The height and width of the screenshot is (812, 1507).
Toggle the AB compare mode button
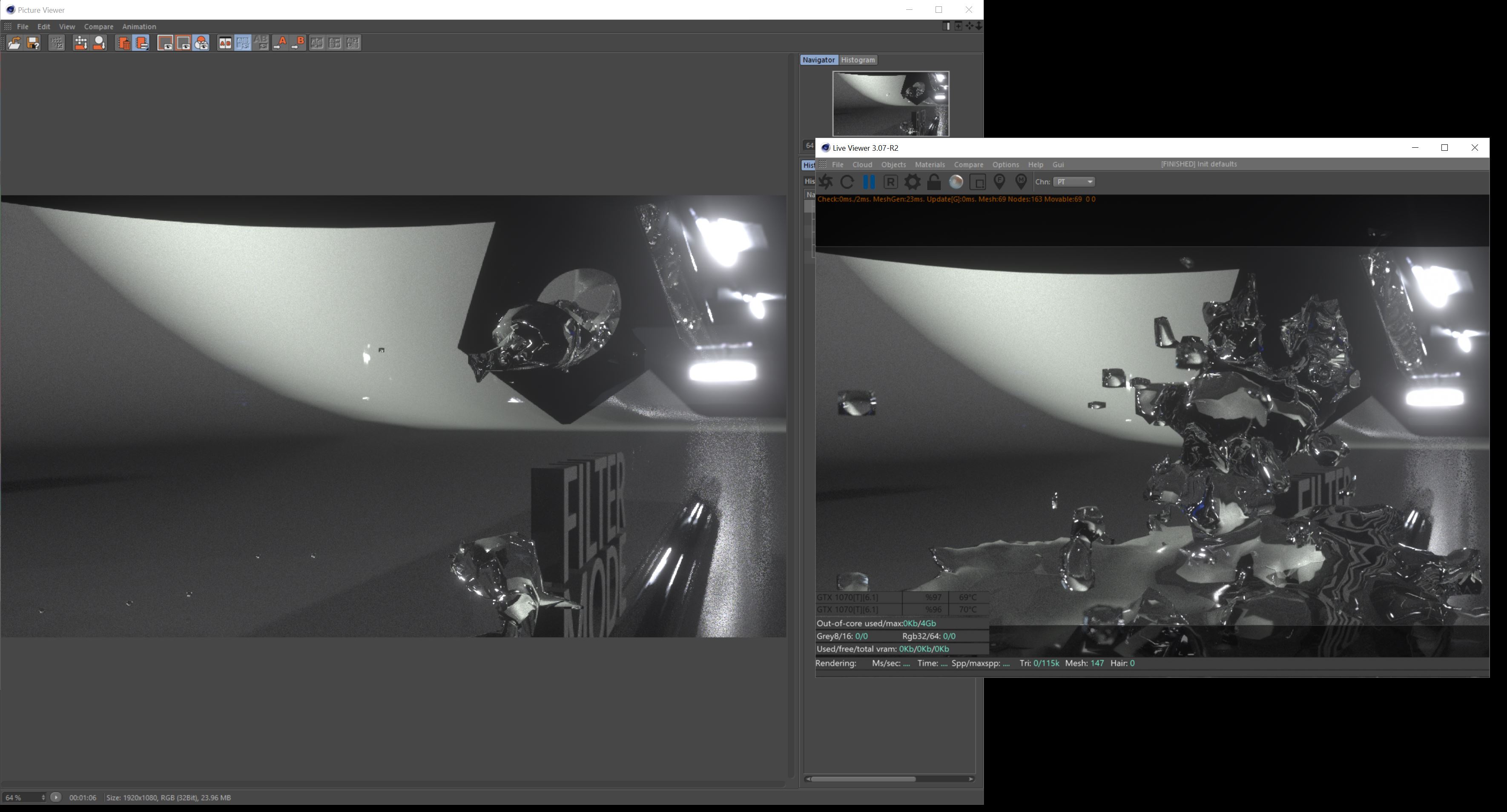(225, 43)
